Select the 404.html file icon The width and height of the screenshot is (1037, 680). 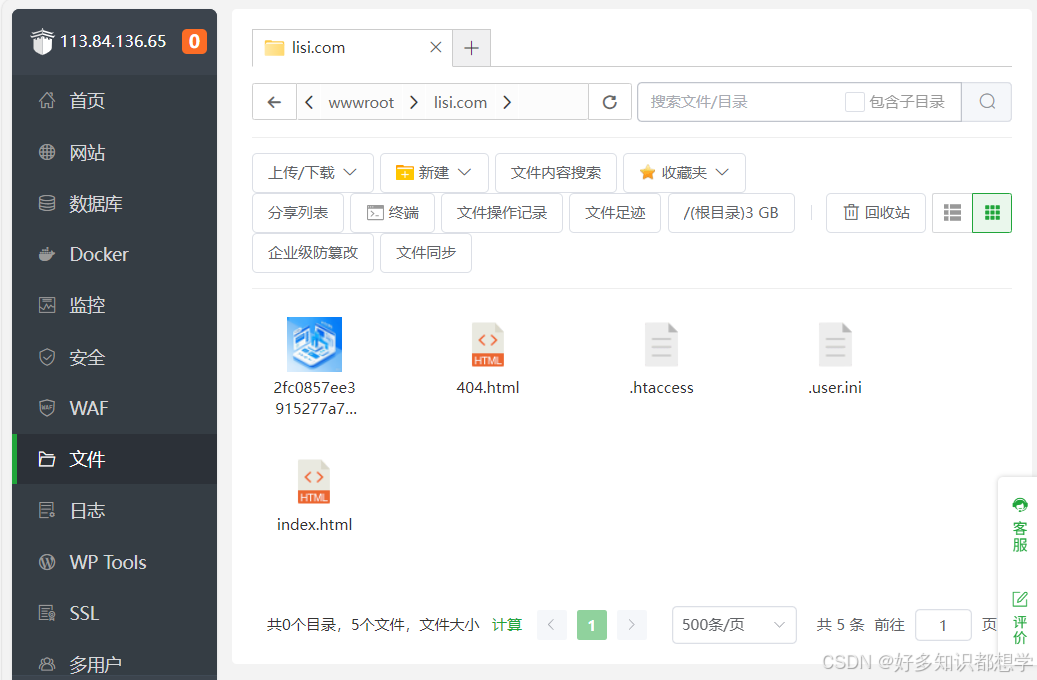[x=488, y=345]
